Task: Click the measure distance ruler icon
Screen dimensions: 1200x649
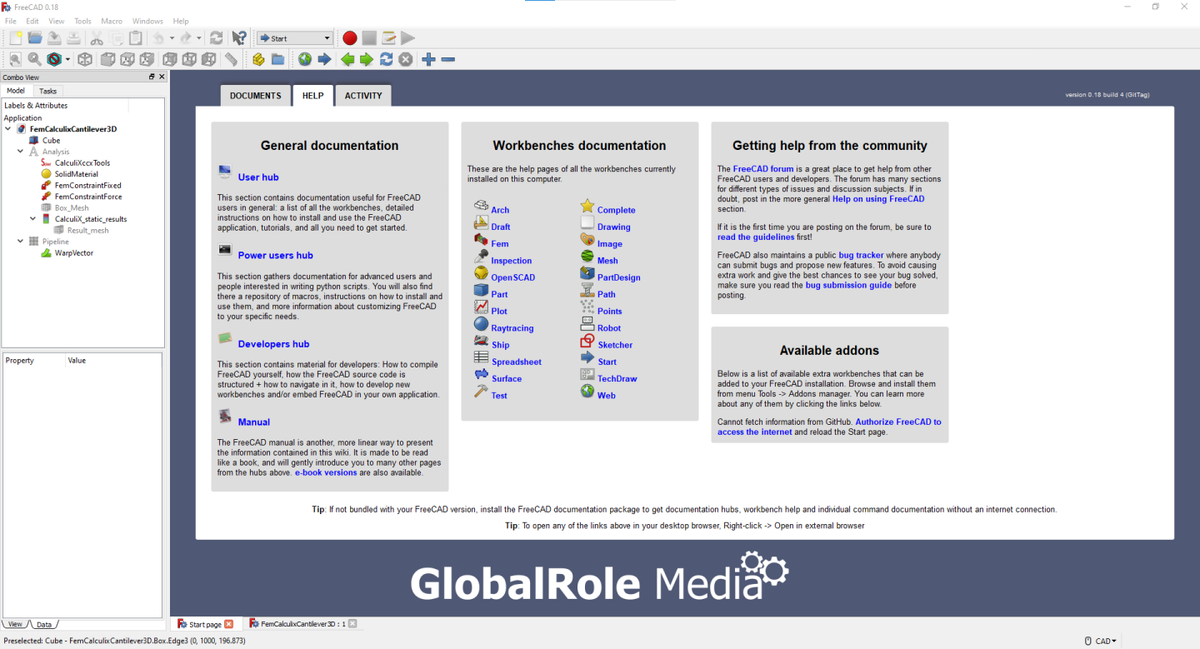Action: 231,60
